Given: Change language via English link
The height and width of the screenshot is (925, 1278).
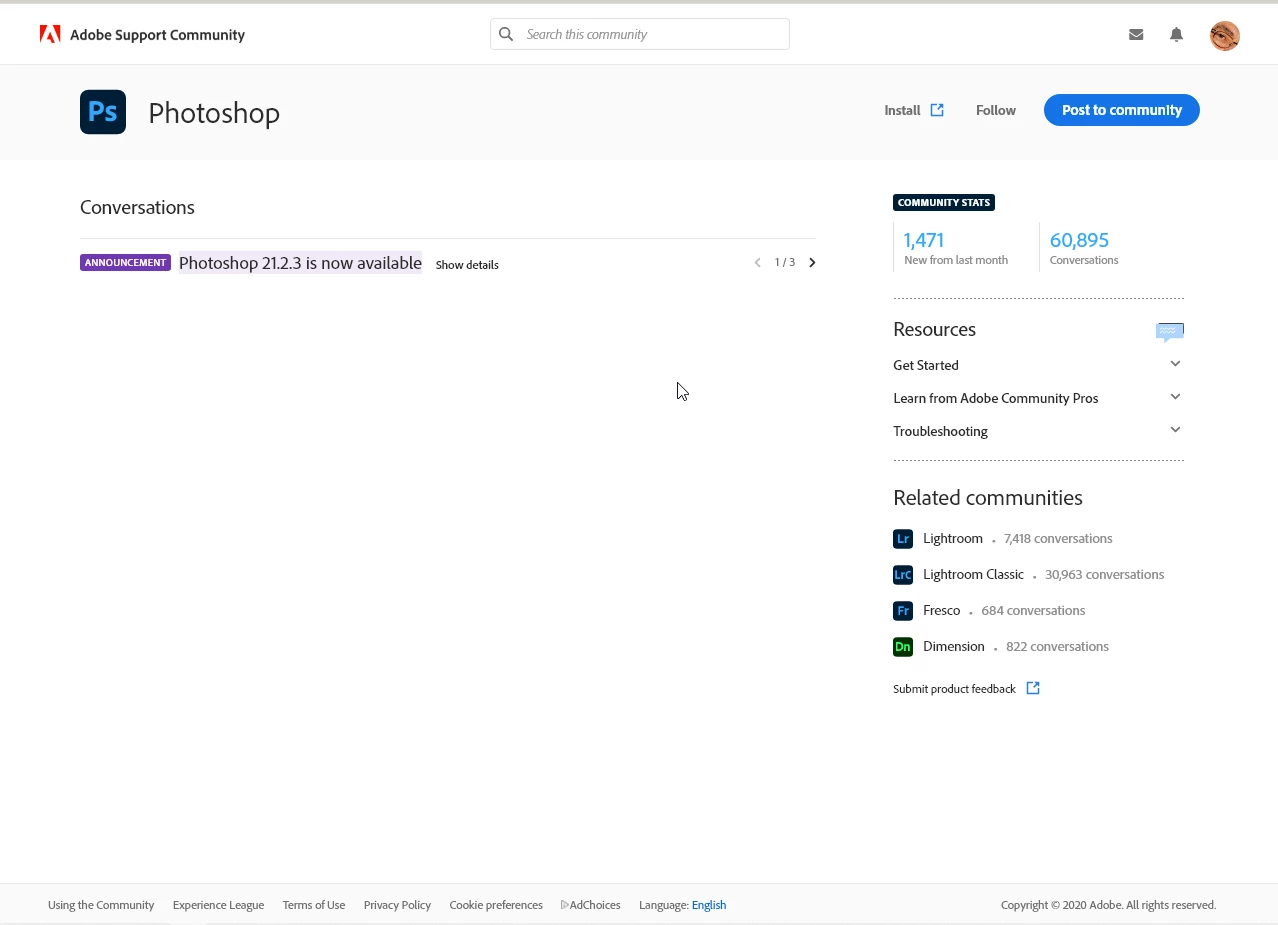Looking at the screenshot, I should coord(709,905).
